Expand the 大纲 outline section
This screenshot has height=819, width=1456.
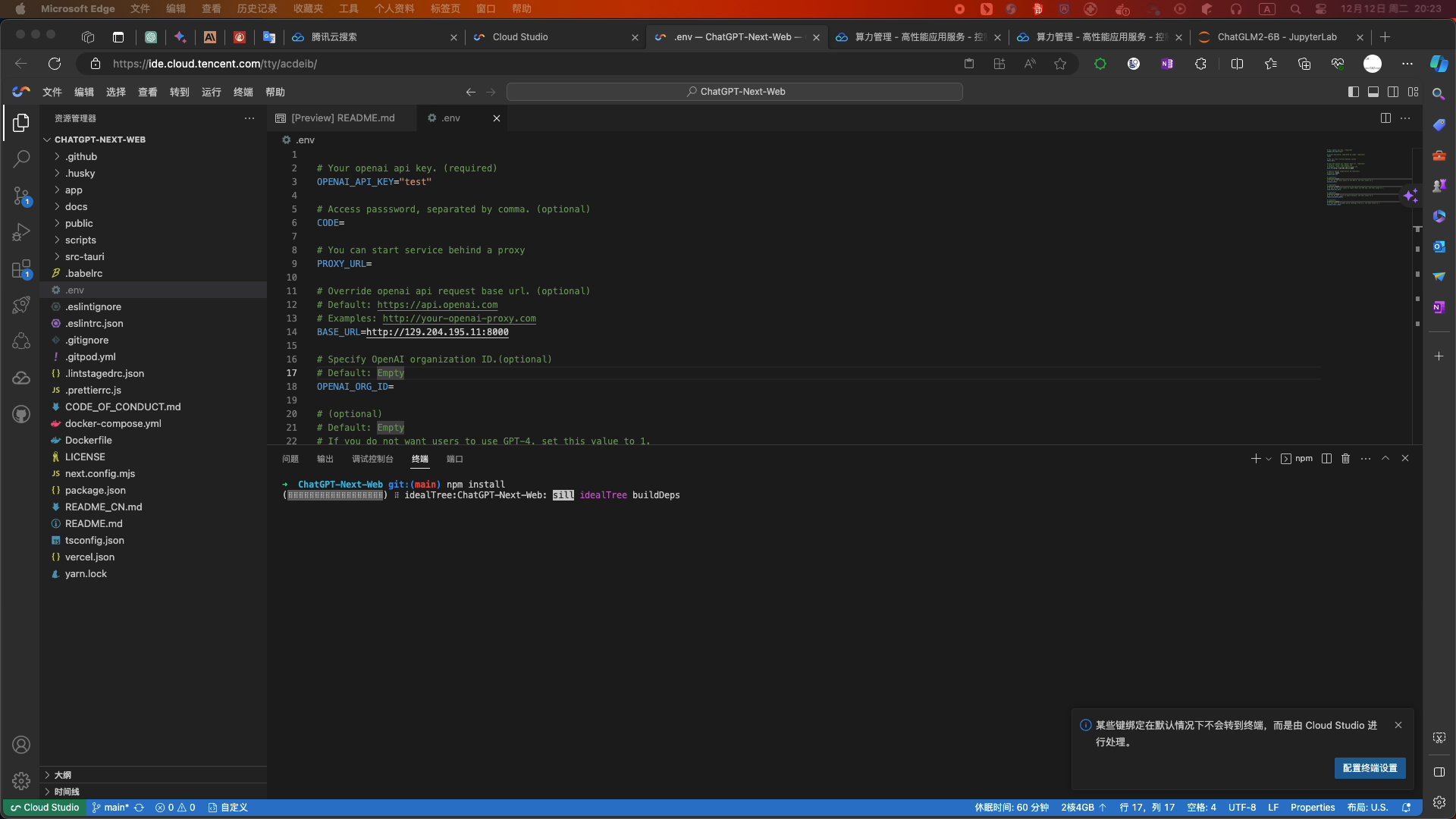click(x=63, y=775)
